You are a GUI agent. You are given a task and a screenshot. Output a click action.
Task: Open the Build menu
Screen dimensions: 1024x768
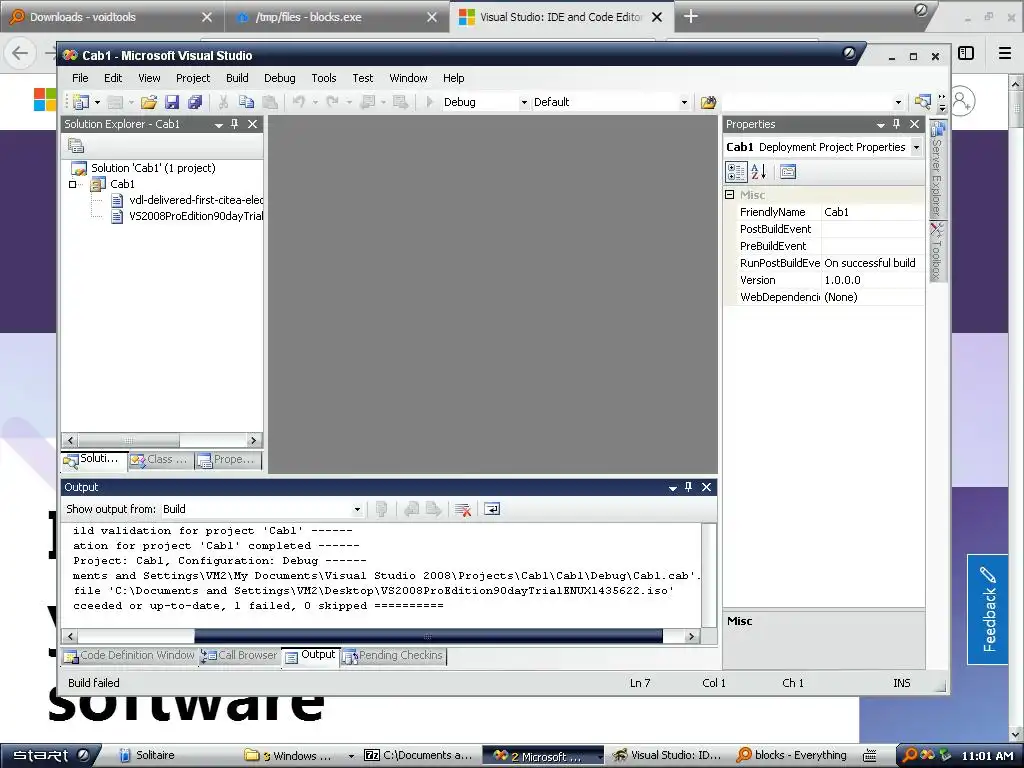click(237, 78)
